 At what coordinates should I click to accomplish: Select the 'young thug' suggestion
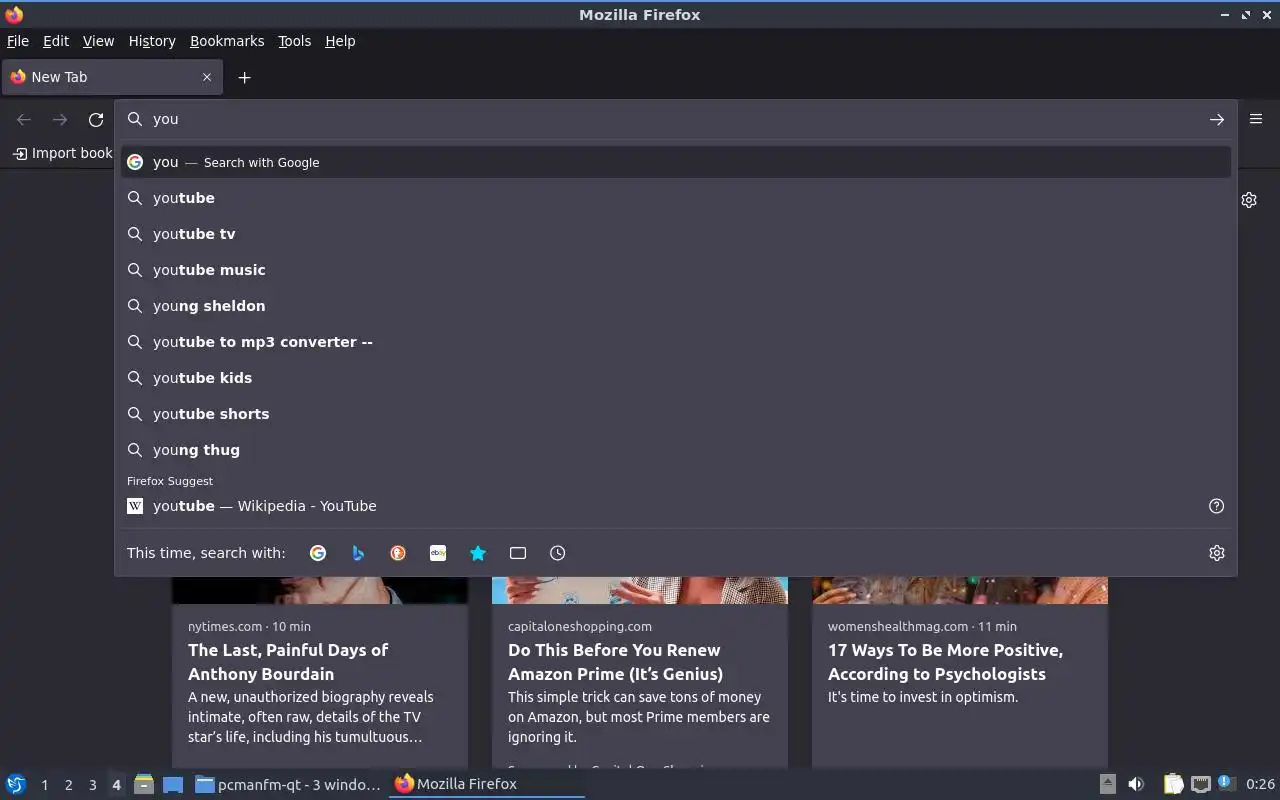coord(676,450)
